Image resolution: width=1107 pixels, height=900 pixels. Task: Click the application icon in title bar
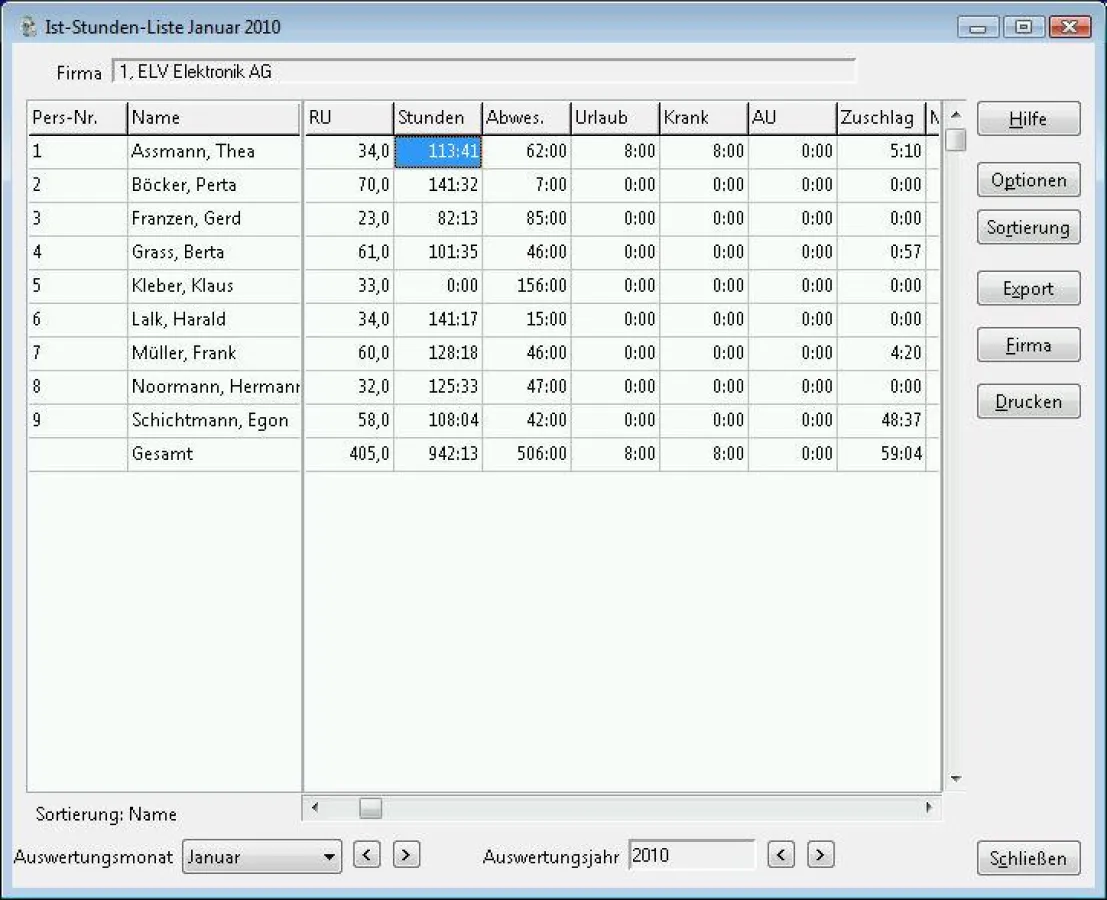30,27
